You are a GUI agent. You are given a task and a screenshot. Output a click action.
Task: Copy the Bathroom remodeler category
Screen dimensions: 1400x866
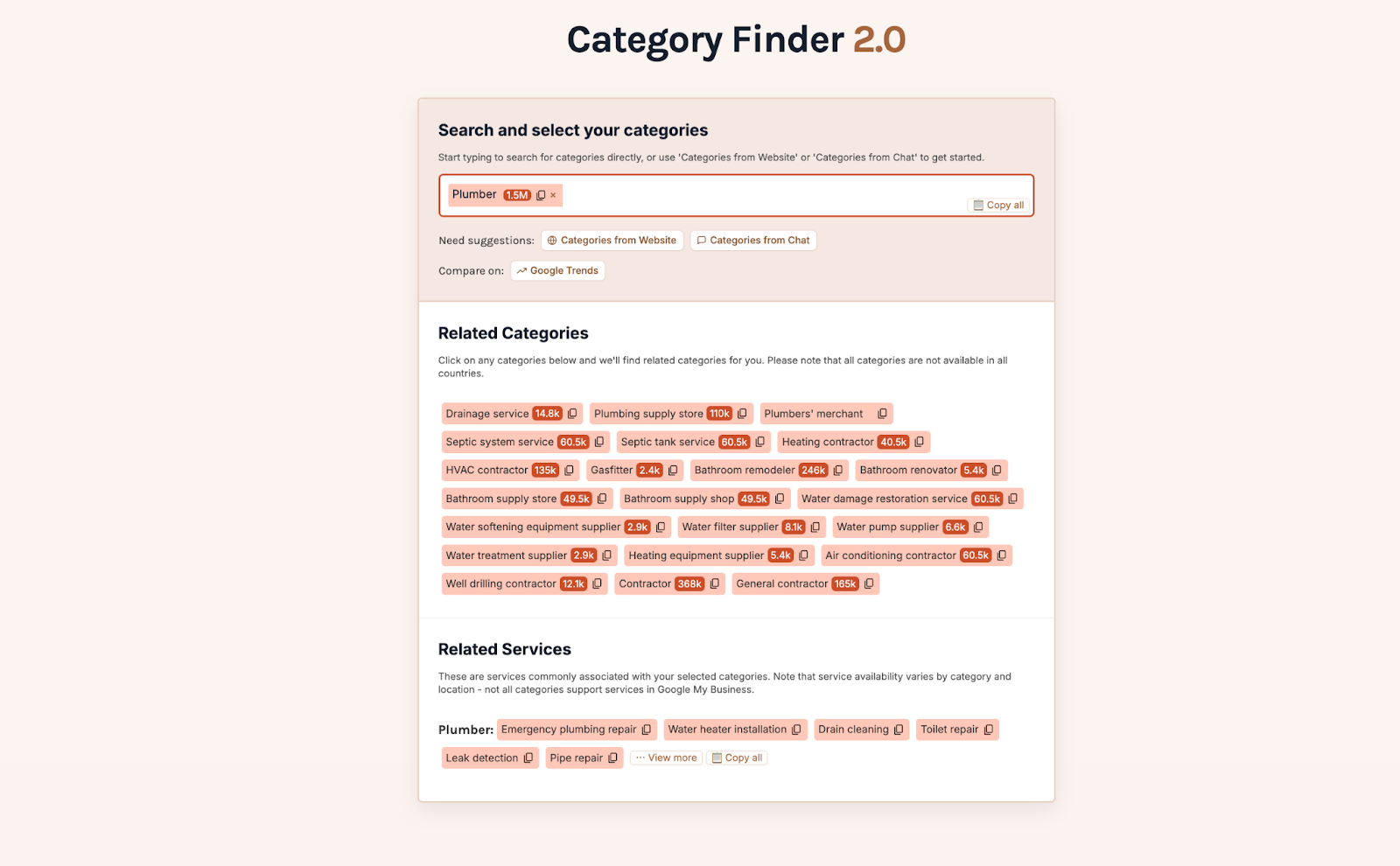(836, 470)
